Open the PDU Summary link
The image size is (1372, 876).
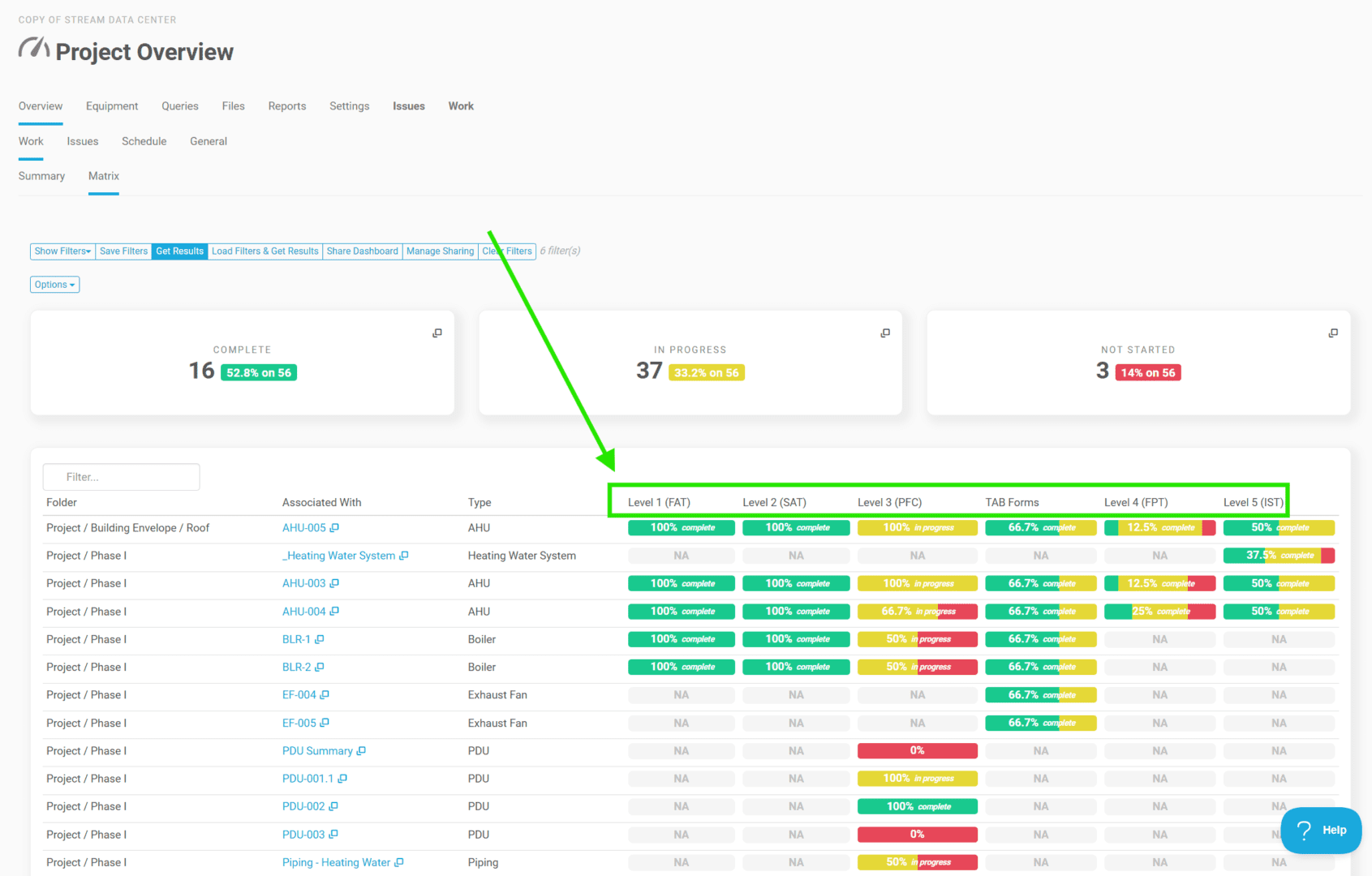317,750
